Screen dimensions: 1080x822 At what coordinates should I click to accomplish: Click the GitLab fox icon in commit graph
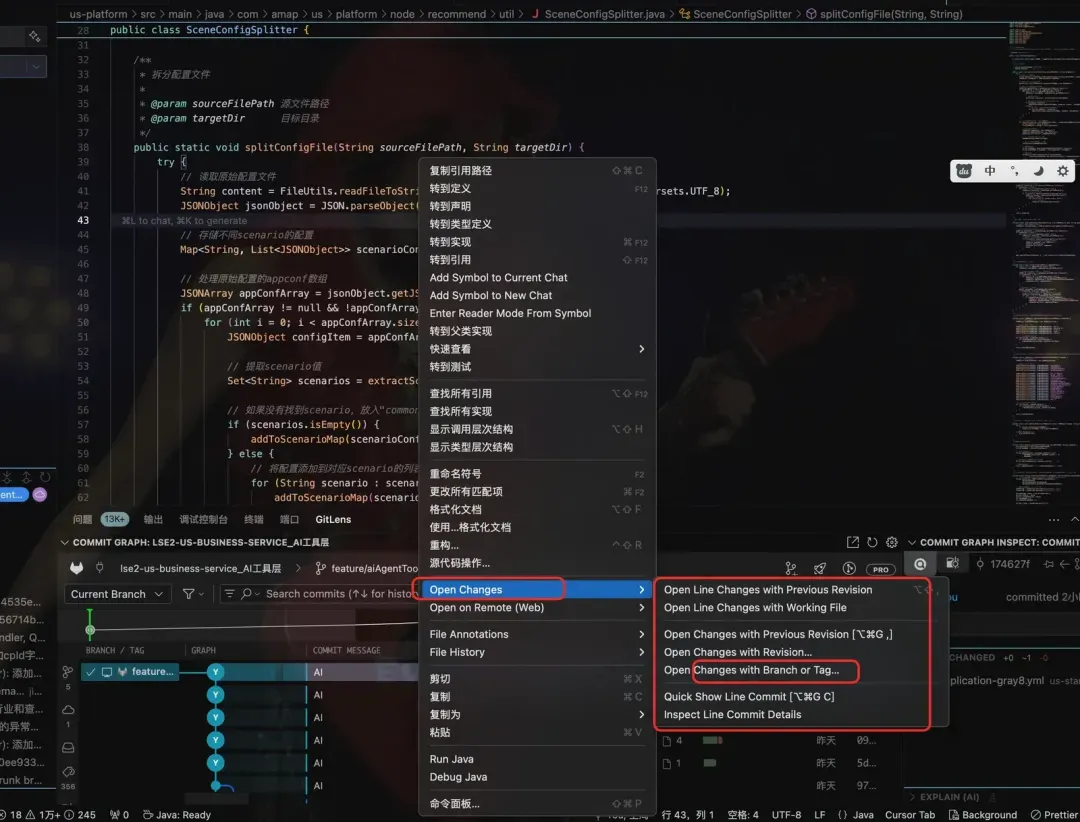[x=76, y=568]
